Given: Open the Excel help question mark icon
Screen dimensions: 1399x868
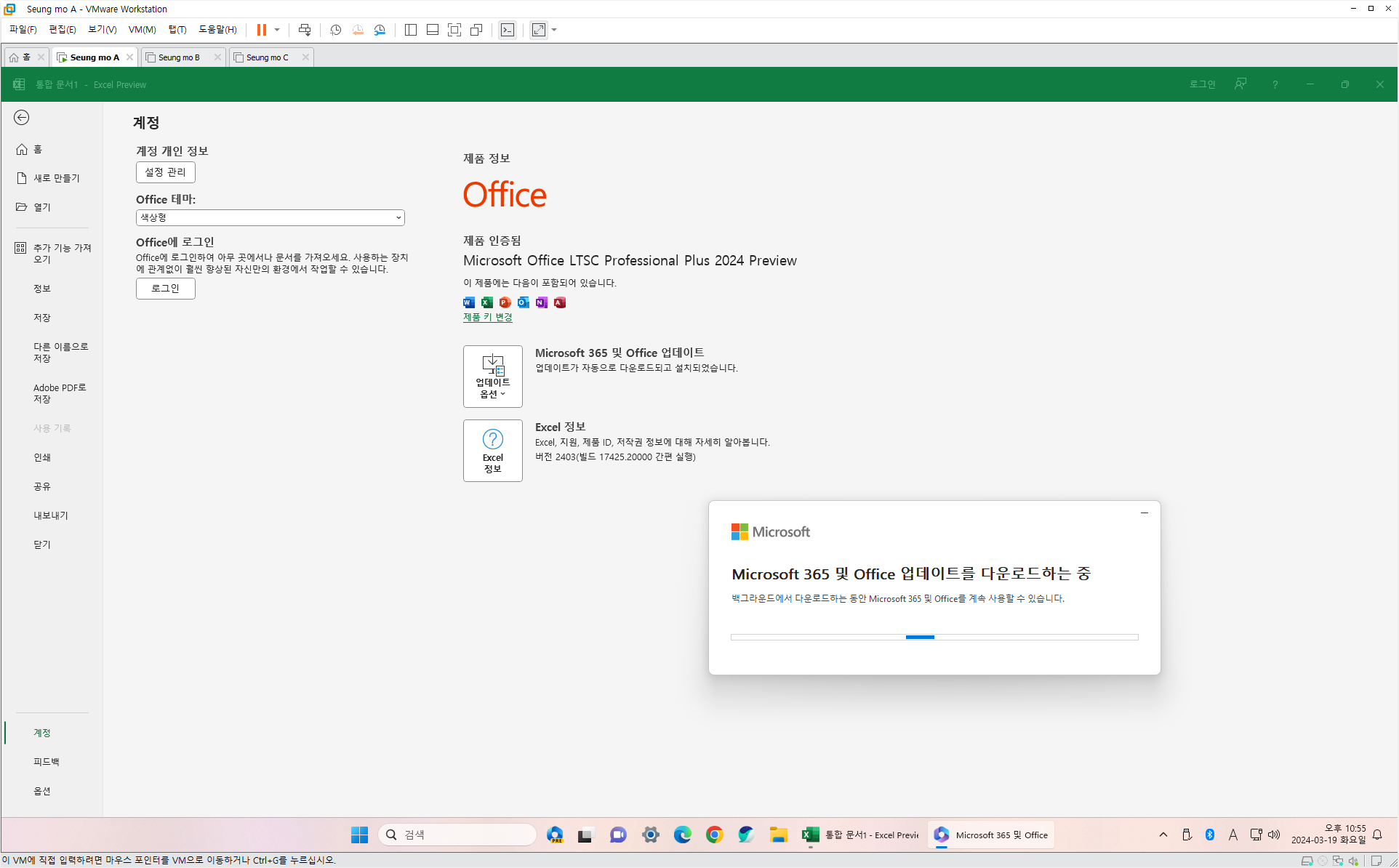Looking at the screenshot, I should tap(1275, 84).
